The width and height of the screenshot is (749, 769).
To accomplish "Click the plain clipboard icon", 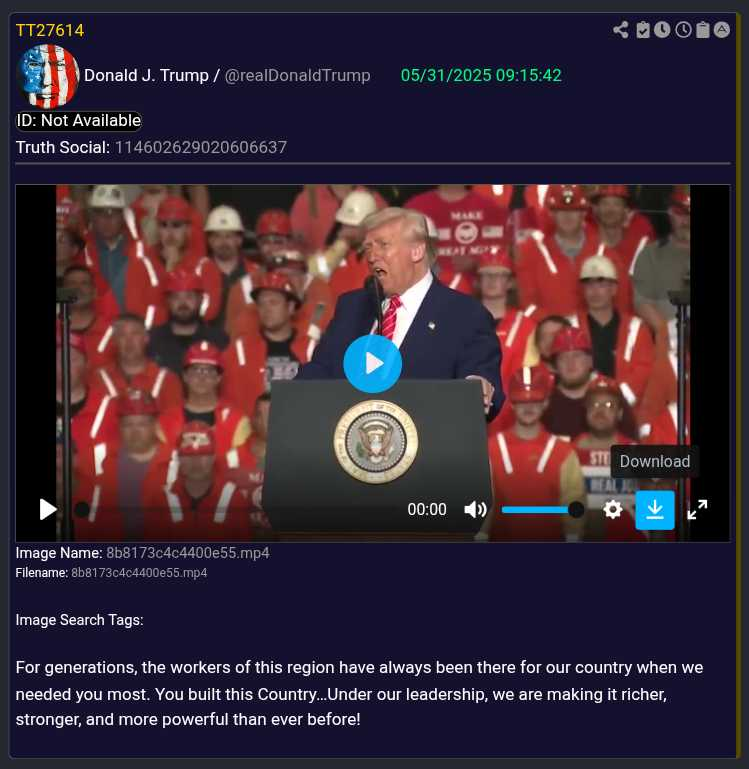I will coord(703,30).
